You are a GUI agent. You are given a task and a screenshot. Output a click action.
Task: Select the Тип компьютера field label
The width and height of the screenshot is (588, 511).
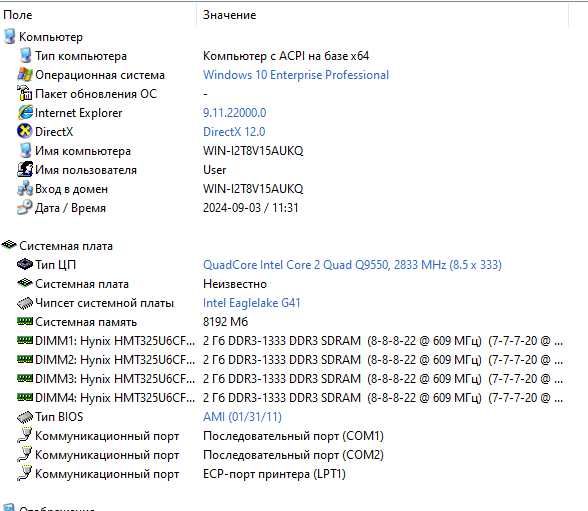point(81,56)
